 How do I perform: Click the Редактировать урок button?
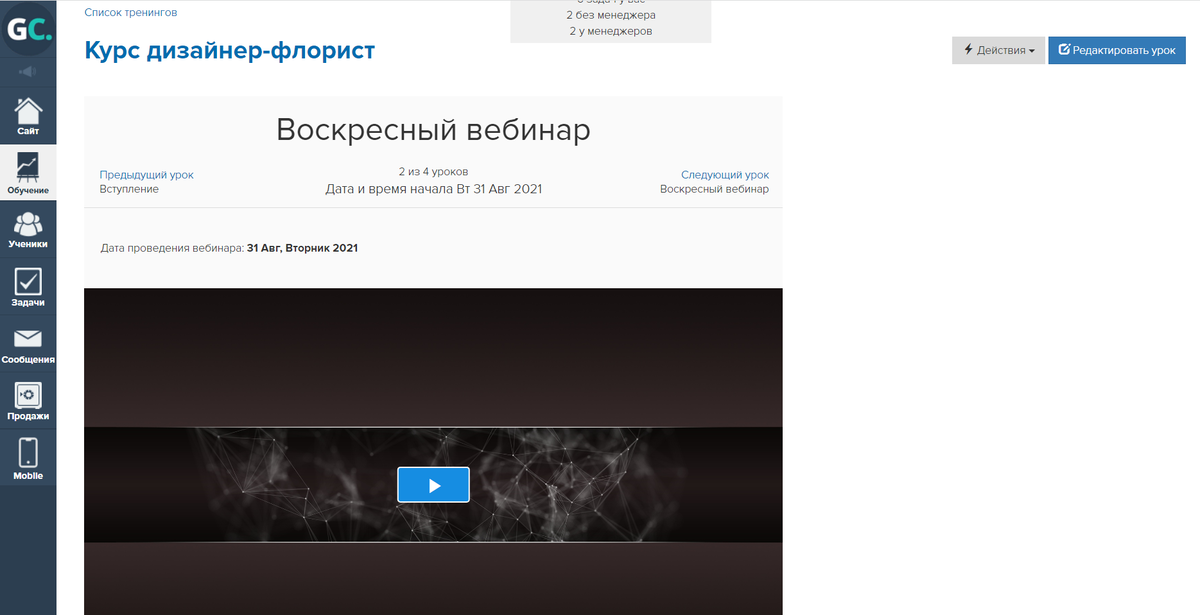1116,50
